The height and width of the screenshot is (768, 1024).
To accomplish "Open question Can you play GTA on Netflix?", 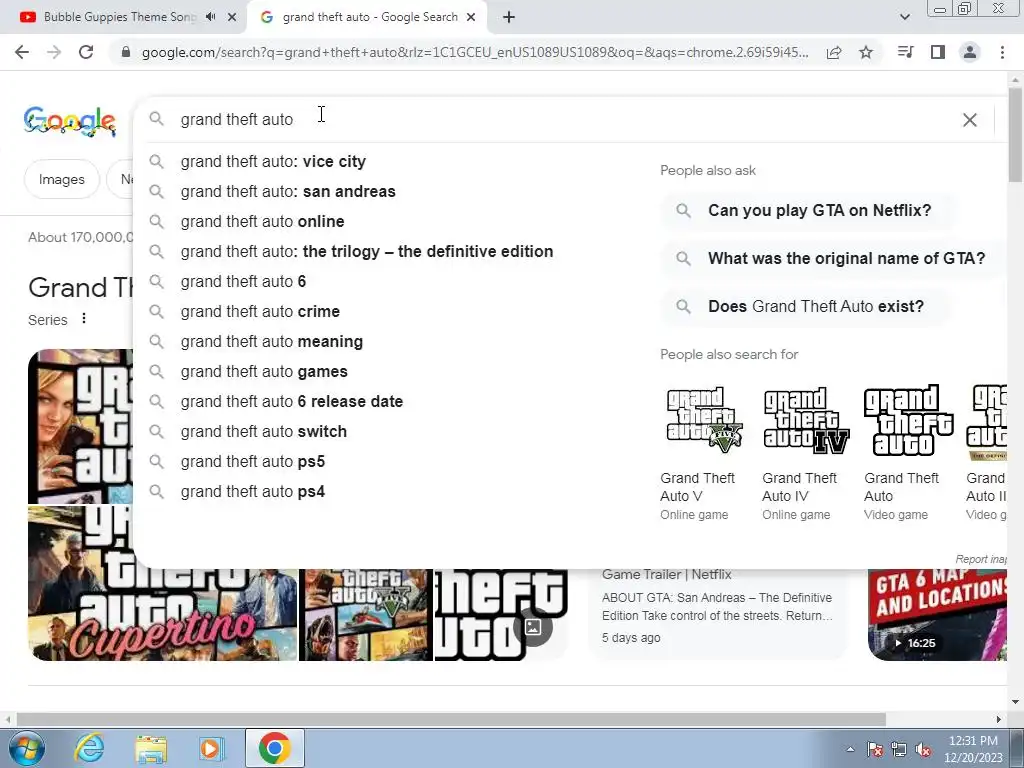I will [x=808, y=210].
